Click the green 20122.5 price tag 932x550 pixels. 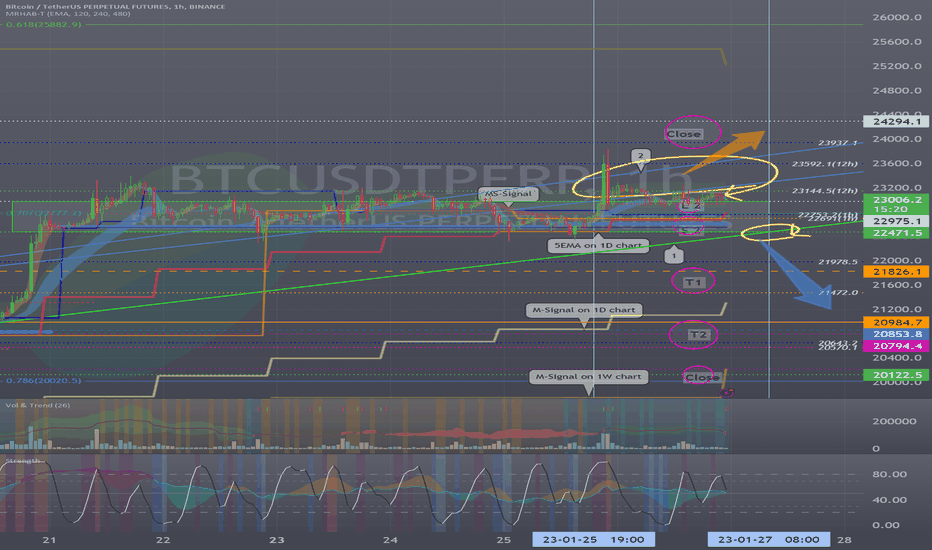pyautogui.click(x=896, y=375)
